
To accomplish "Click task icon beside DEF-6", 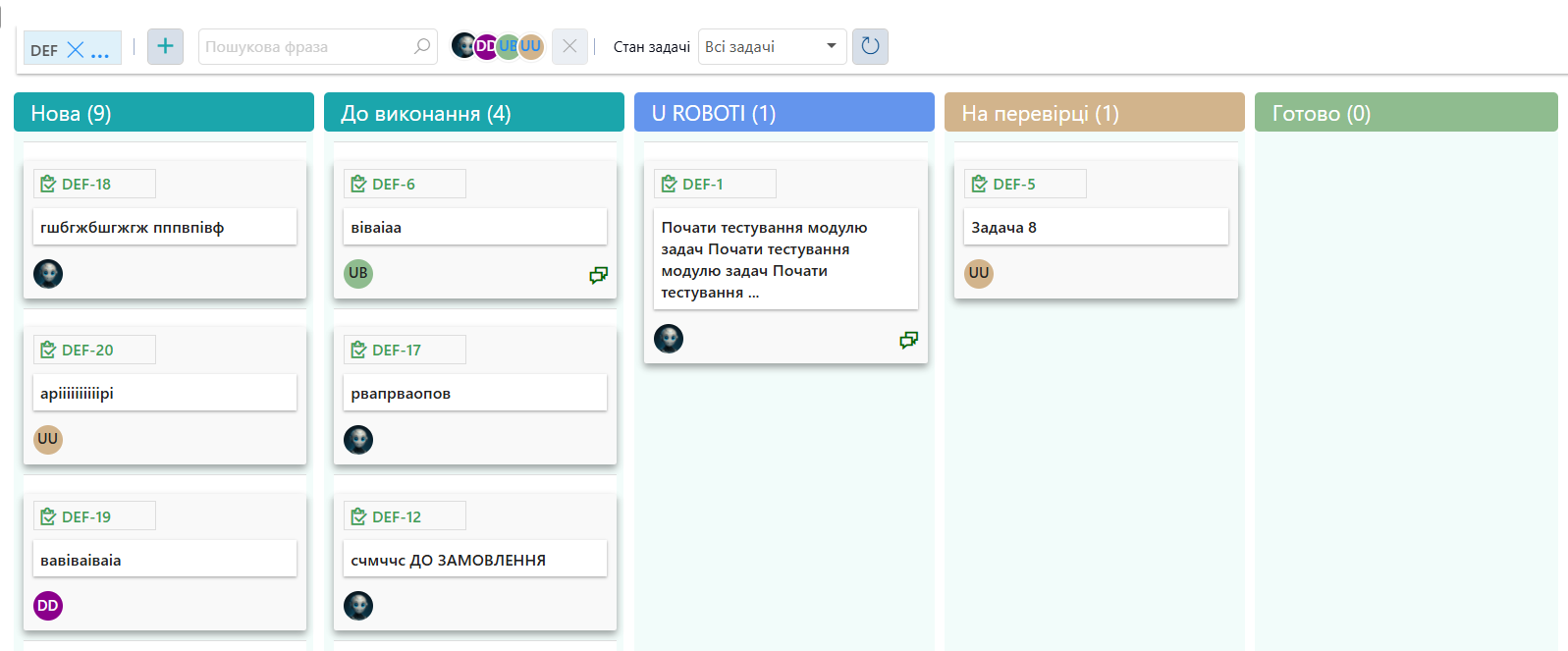I will point(358,184).
